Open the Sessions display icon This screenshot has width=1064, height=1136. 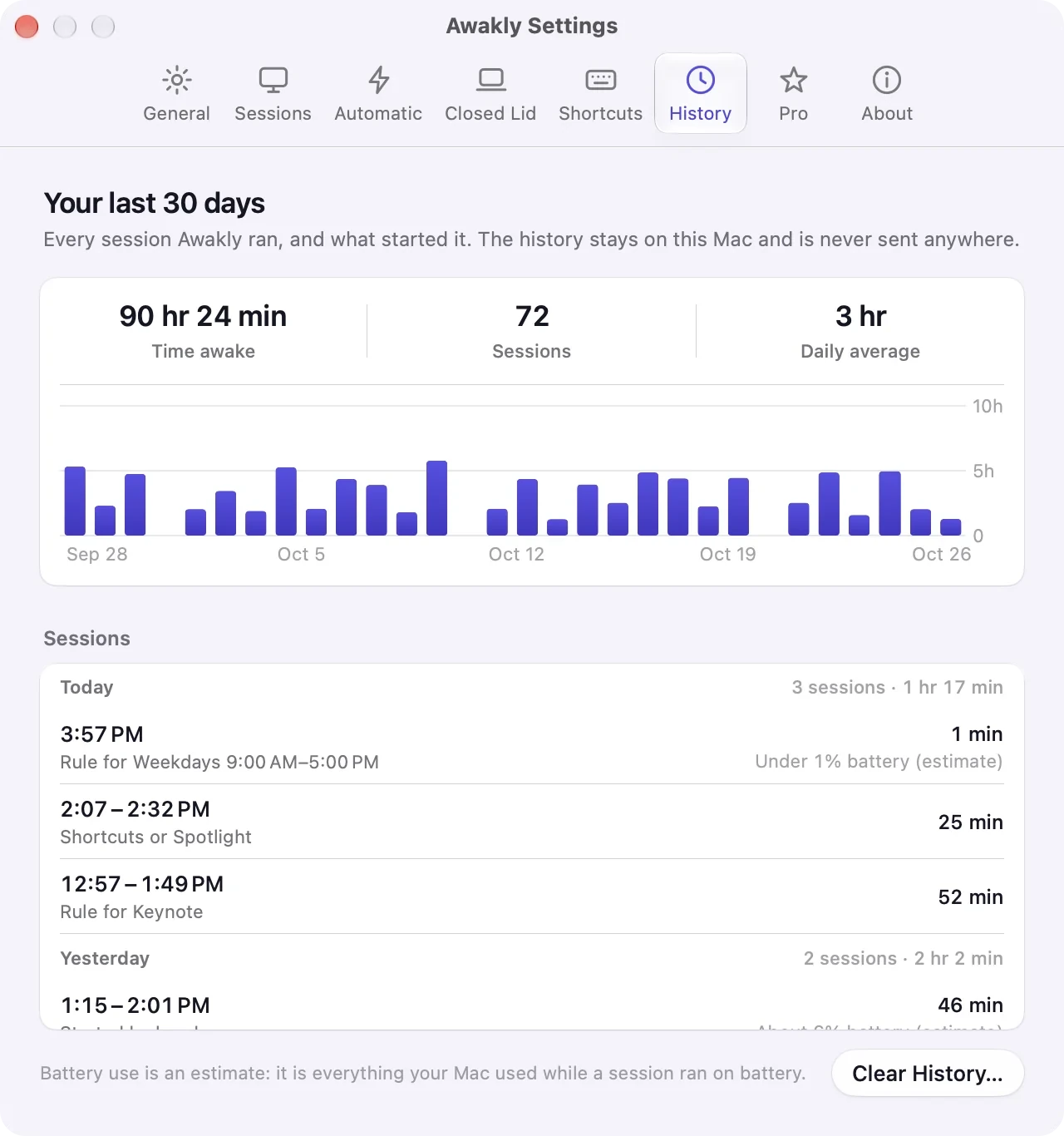(x=273, y=80)
